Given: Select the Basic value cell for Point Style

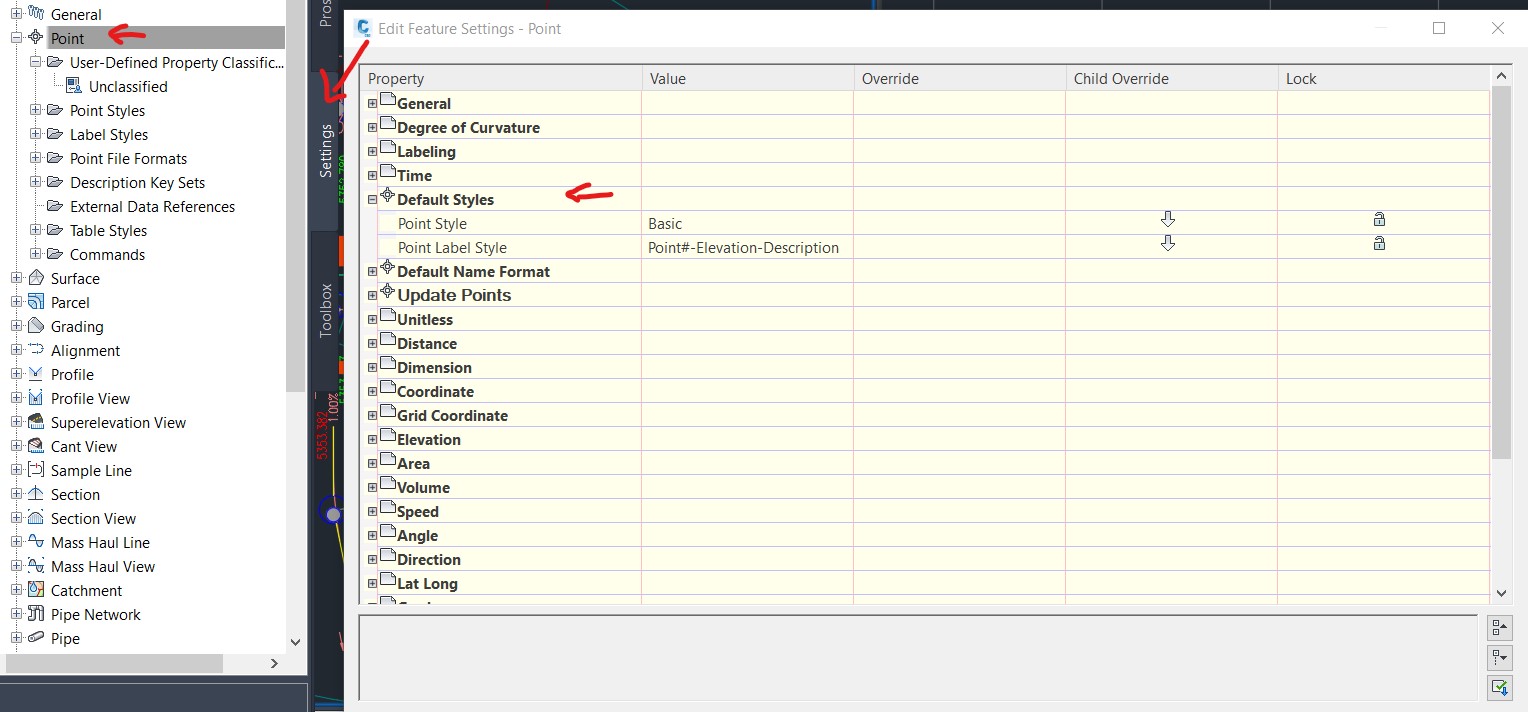Looking at the screenshot, I should [700, 223].
